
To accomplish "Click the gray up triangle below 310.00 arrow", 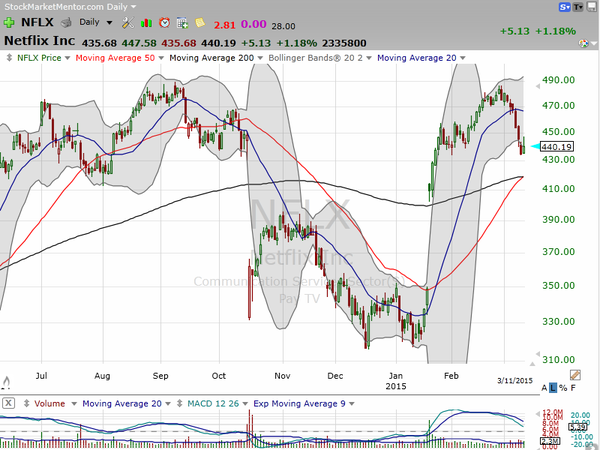I will (x=532, y=363).
